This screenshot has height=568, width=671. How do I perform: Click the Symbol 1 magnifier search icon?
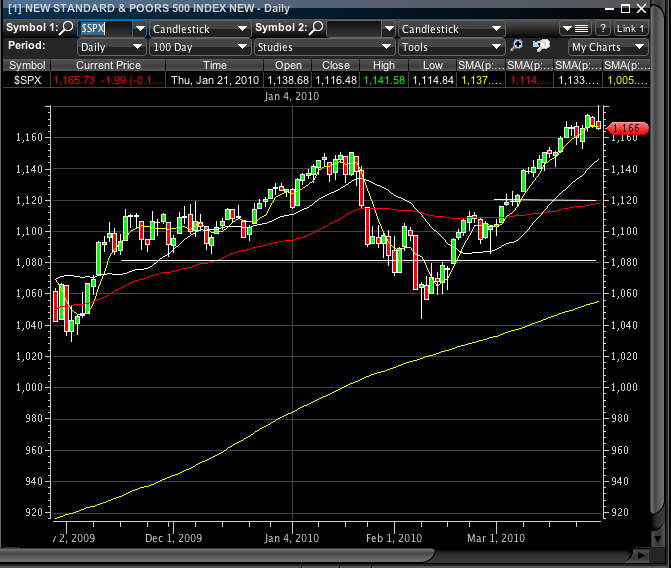coord(67,29)
